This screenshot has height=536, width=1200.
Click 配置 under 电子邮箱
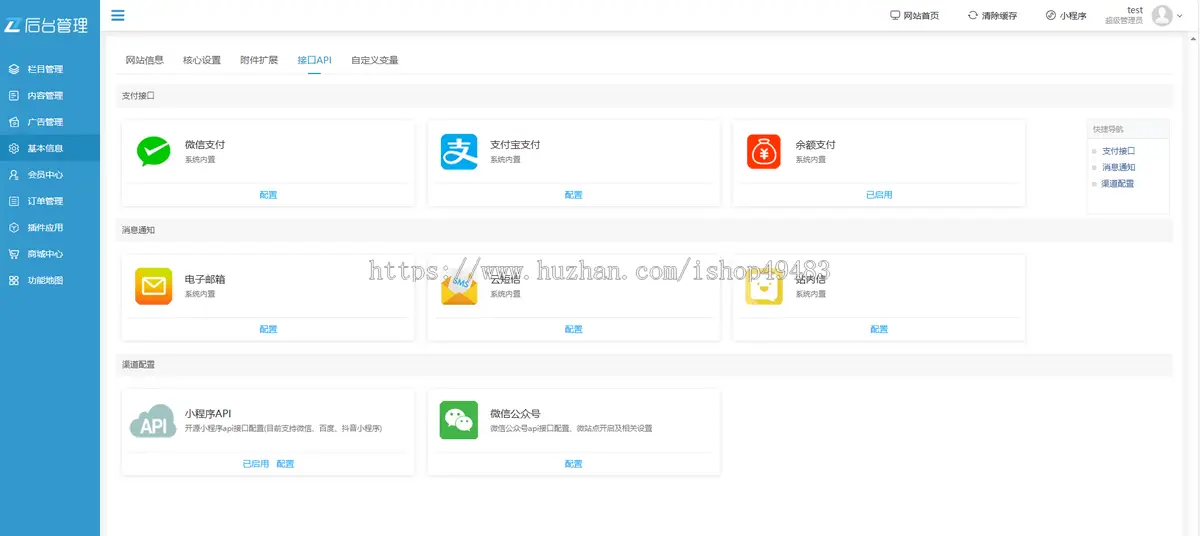(x=268, y=329)
